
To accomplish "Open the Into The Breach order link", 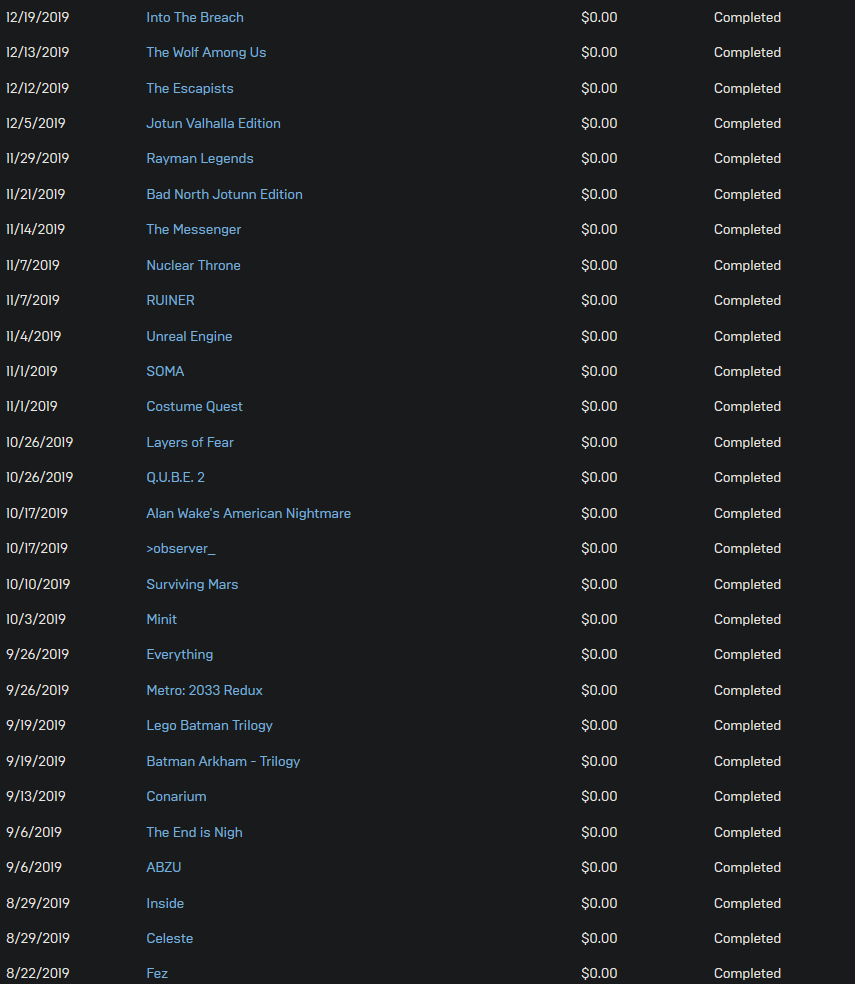I will 195,18.
